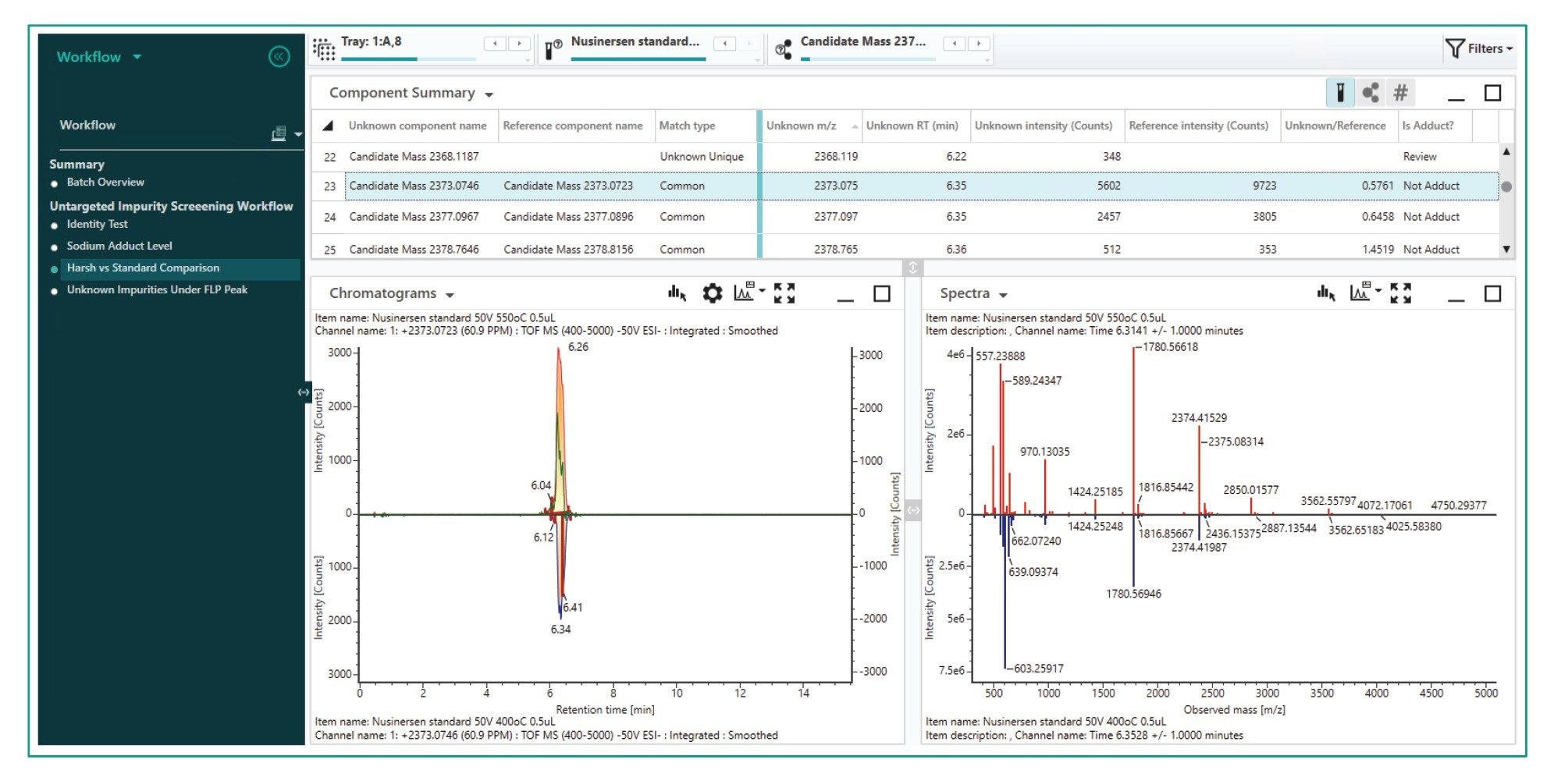
Task: Click the table scrollbar up arrow
Action: 1506,151
